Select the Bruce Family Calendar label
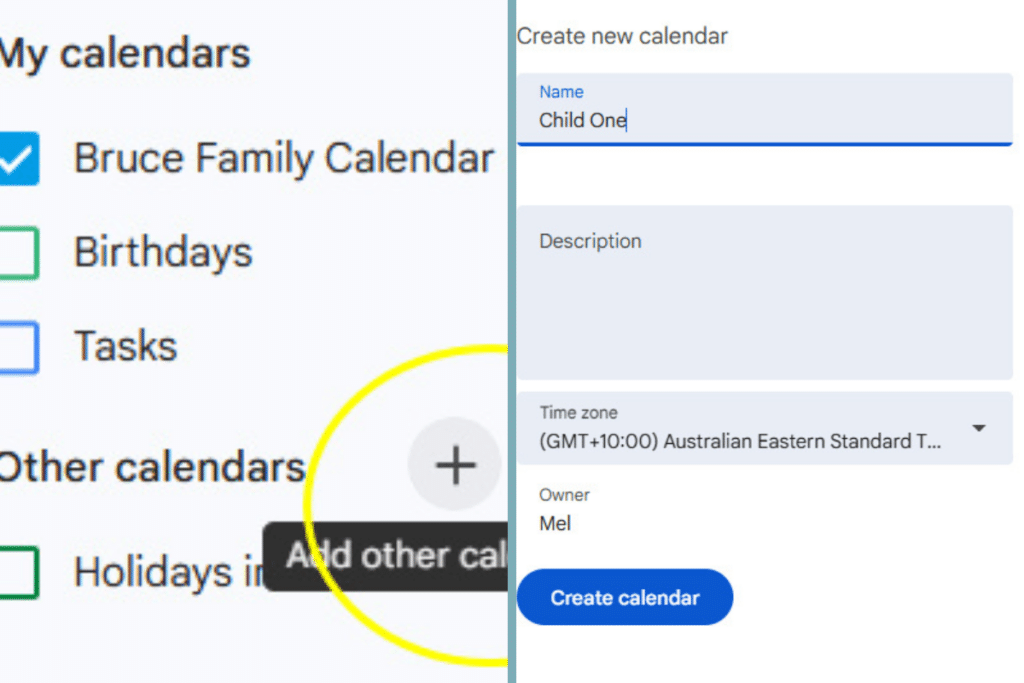1024x683 pixels. click(283, 158)
